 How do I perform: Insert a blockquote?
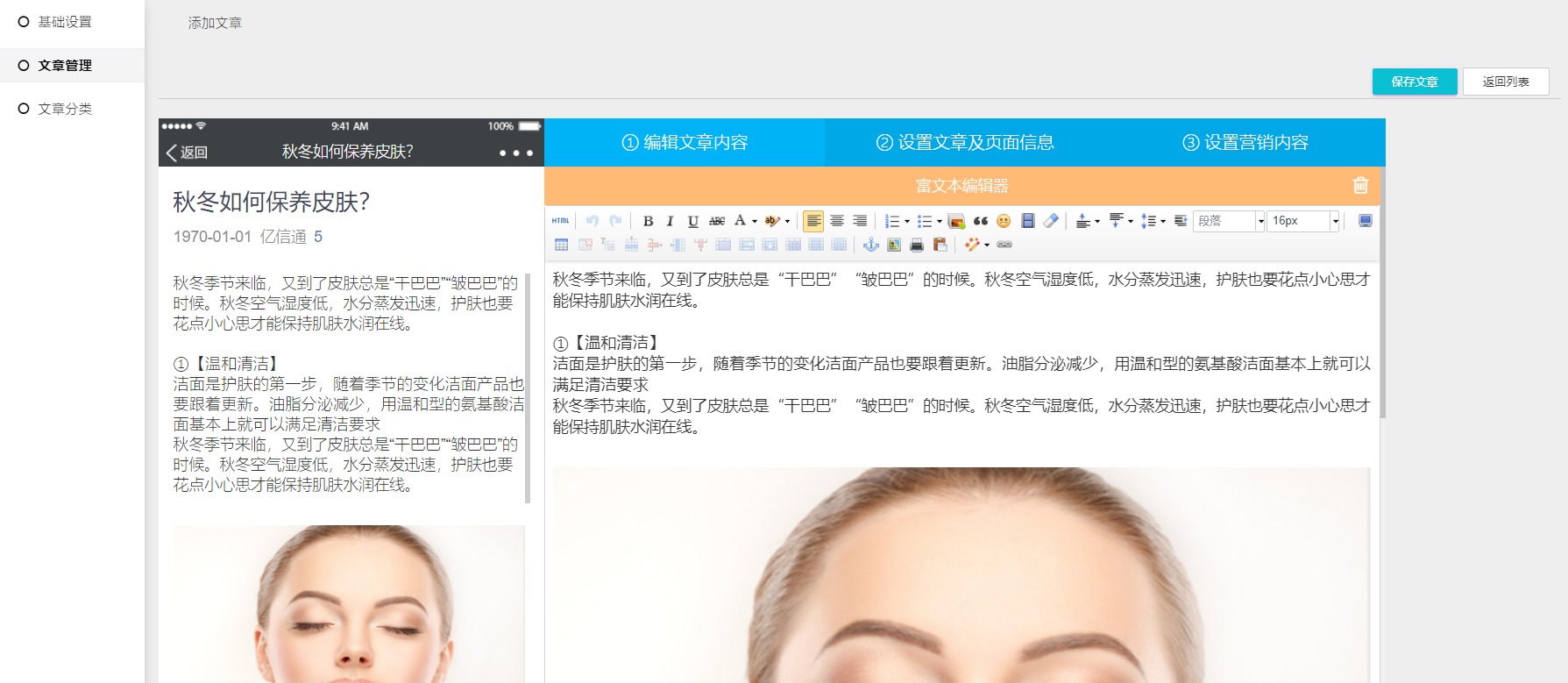[981, 221]
